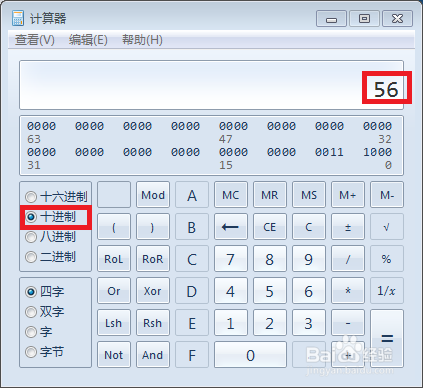The image size is (423, 388).
Task: Click the multiplication * button
Action: point(348,291)
